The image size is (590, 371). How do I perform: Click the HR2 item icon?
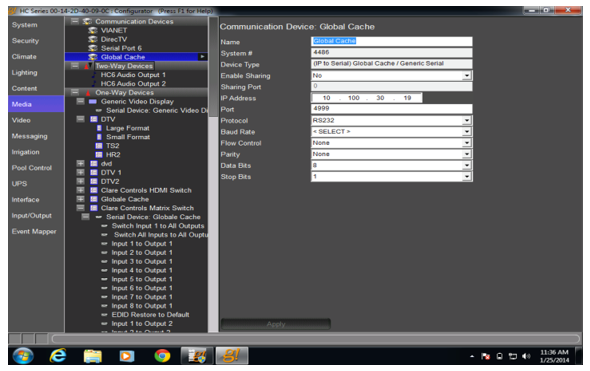[99, 155]
